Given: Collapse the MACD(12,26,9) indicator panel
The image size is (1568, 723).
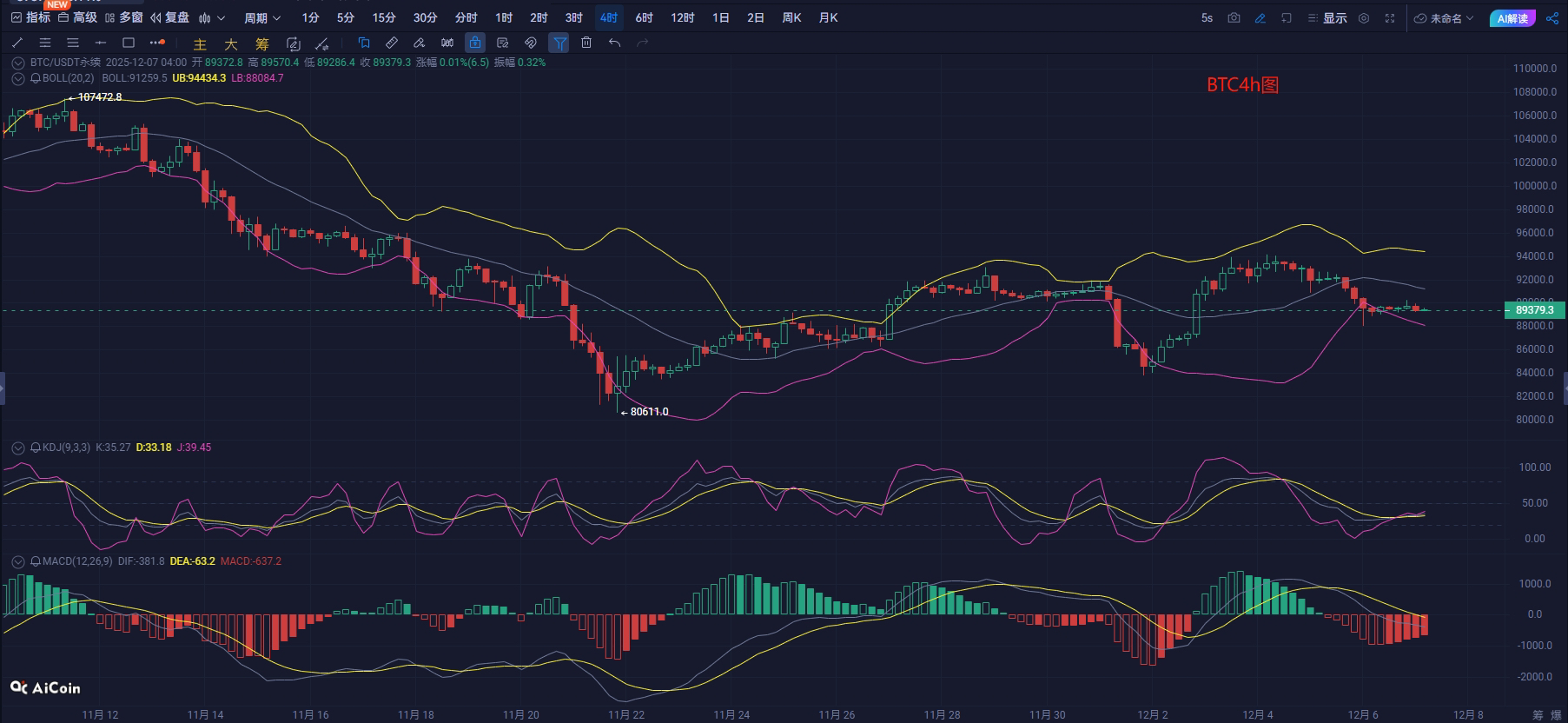Looking at the screenshot, I should [x=17, y=561].
